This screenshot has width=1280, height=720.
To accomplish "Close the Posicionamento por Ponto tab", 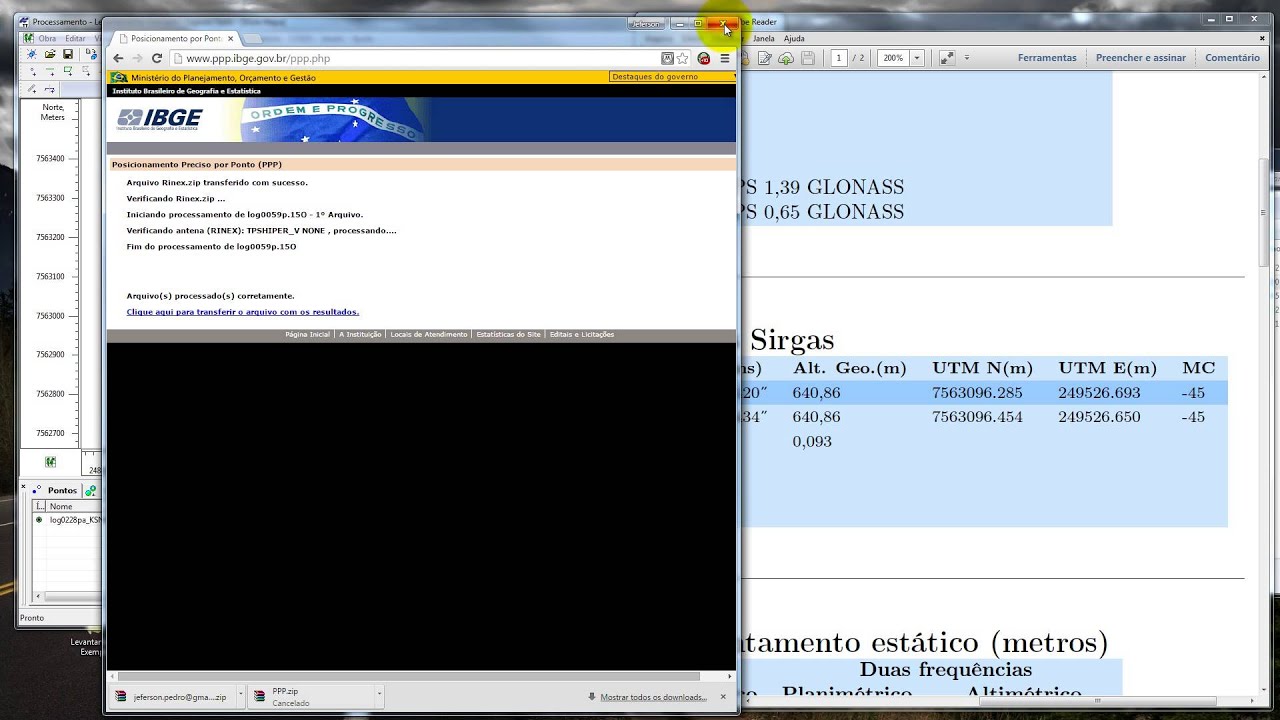I will pyautogui.click(x=230, y=38).
